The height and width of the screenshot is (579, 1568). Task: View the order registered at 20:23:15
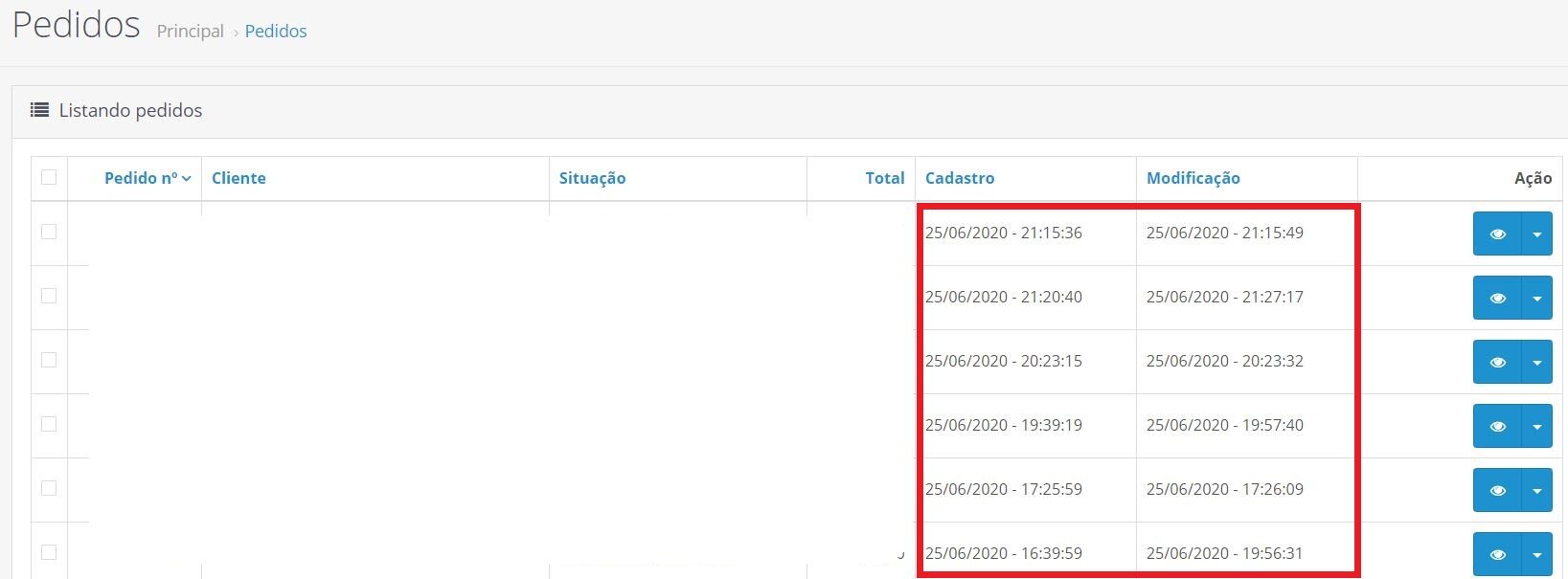pos(1497,363)
